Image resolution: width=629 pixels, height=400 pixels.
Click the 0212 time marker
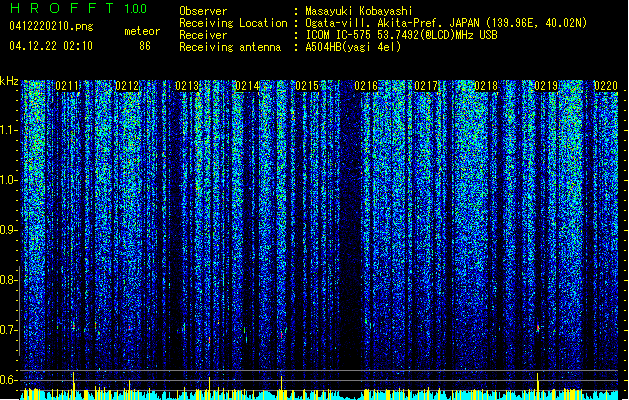127,86
